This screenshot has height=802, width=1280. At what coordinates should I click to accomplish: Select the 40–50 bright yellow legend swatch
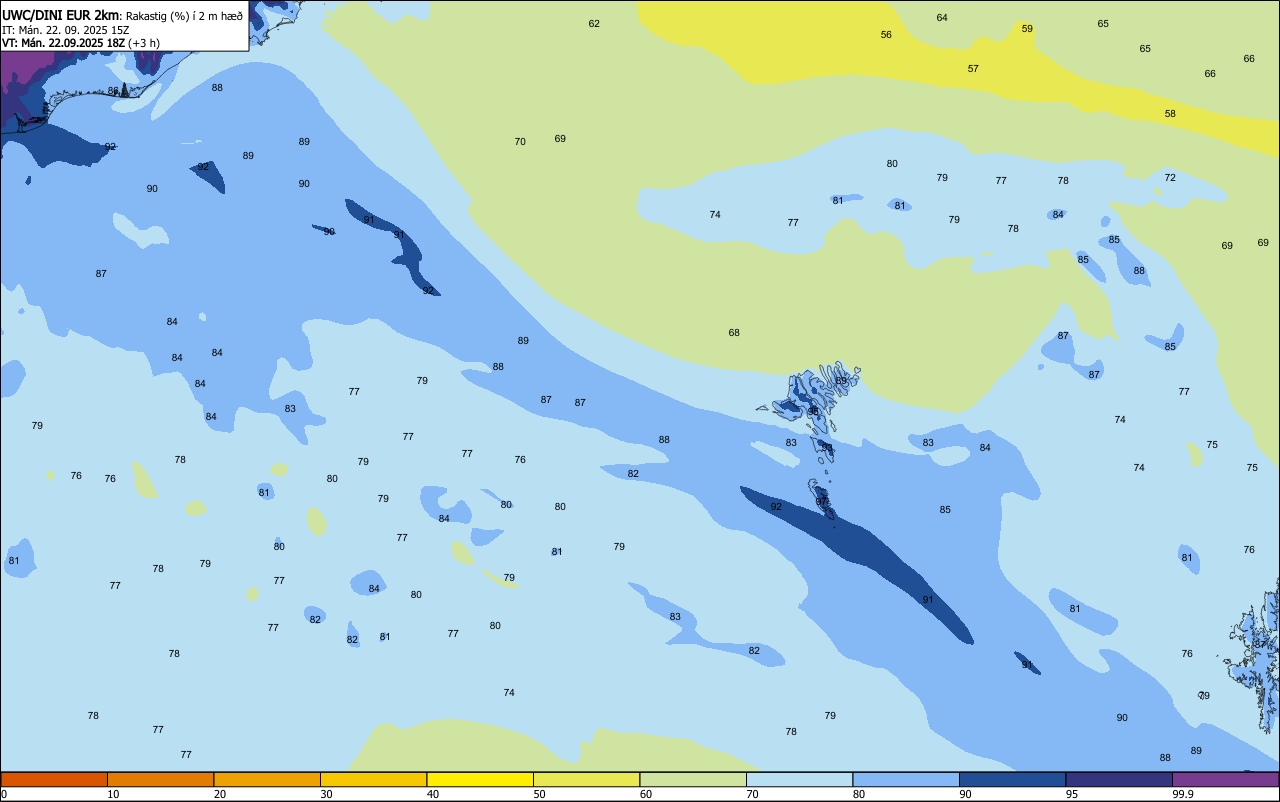click(x=480, y=779)
